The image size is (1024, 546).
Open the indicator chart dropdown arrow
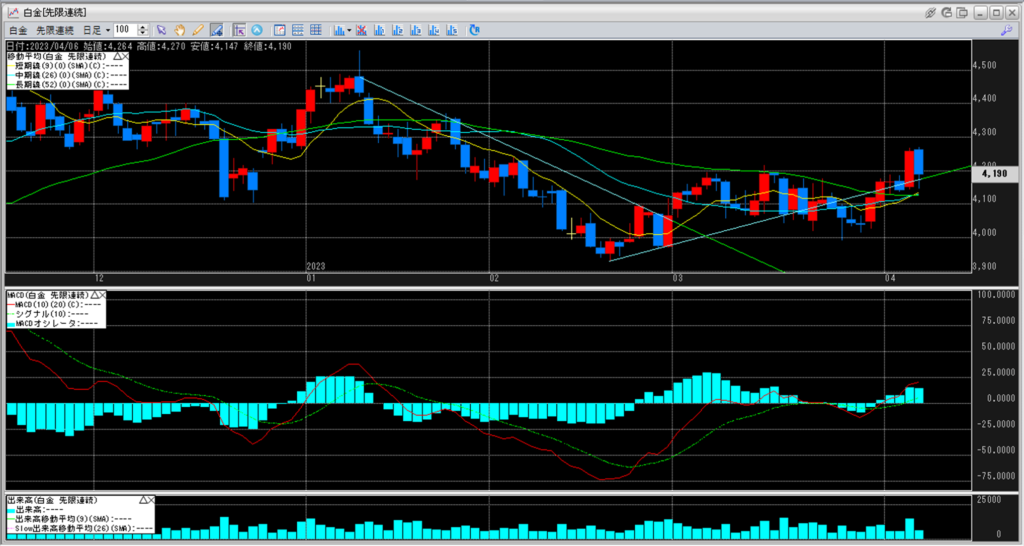pos(348,30)
